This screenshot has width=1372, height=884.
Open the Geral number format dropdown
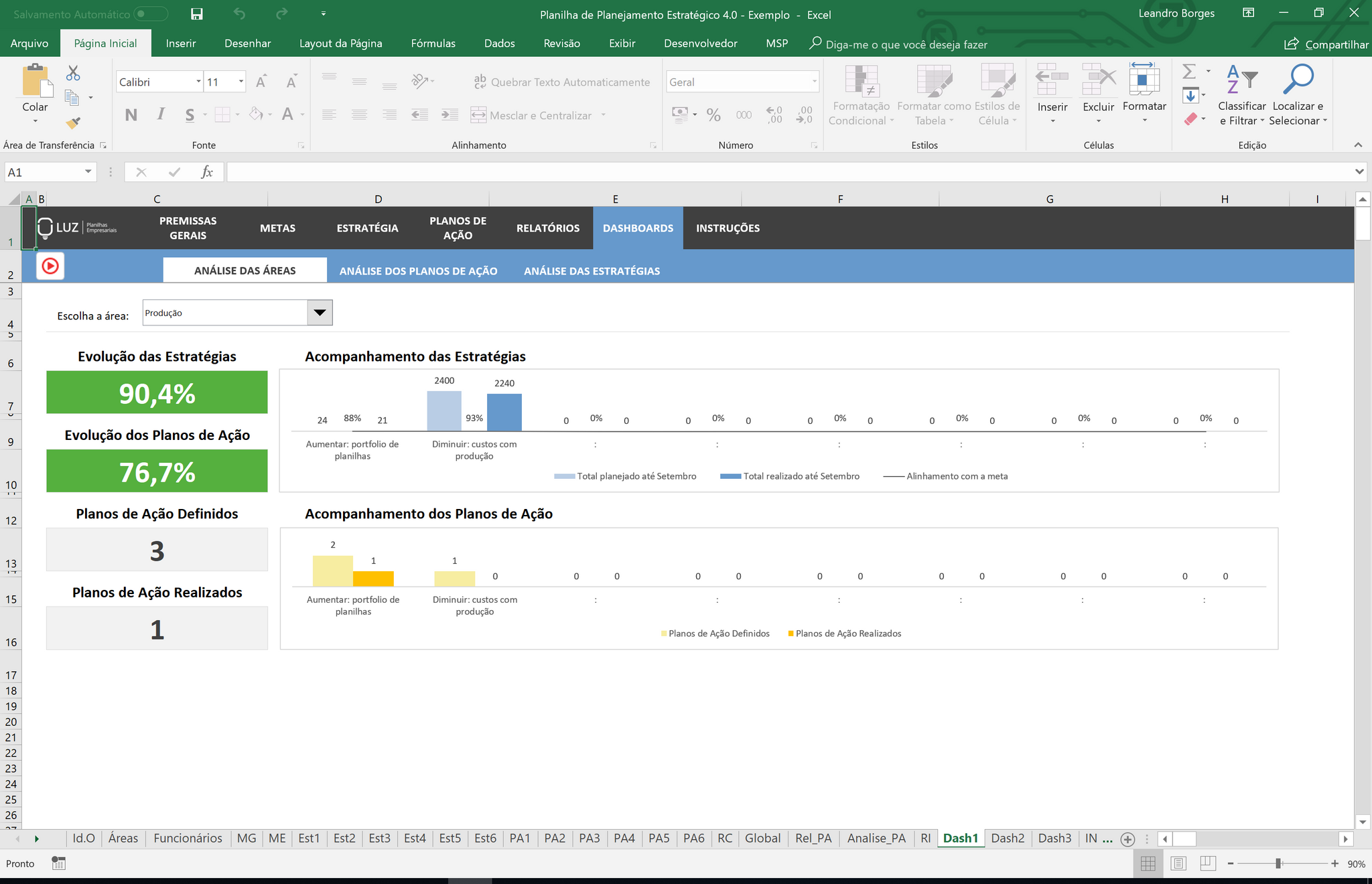point(814,82)
